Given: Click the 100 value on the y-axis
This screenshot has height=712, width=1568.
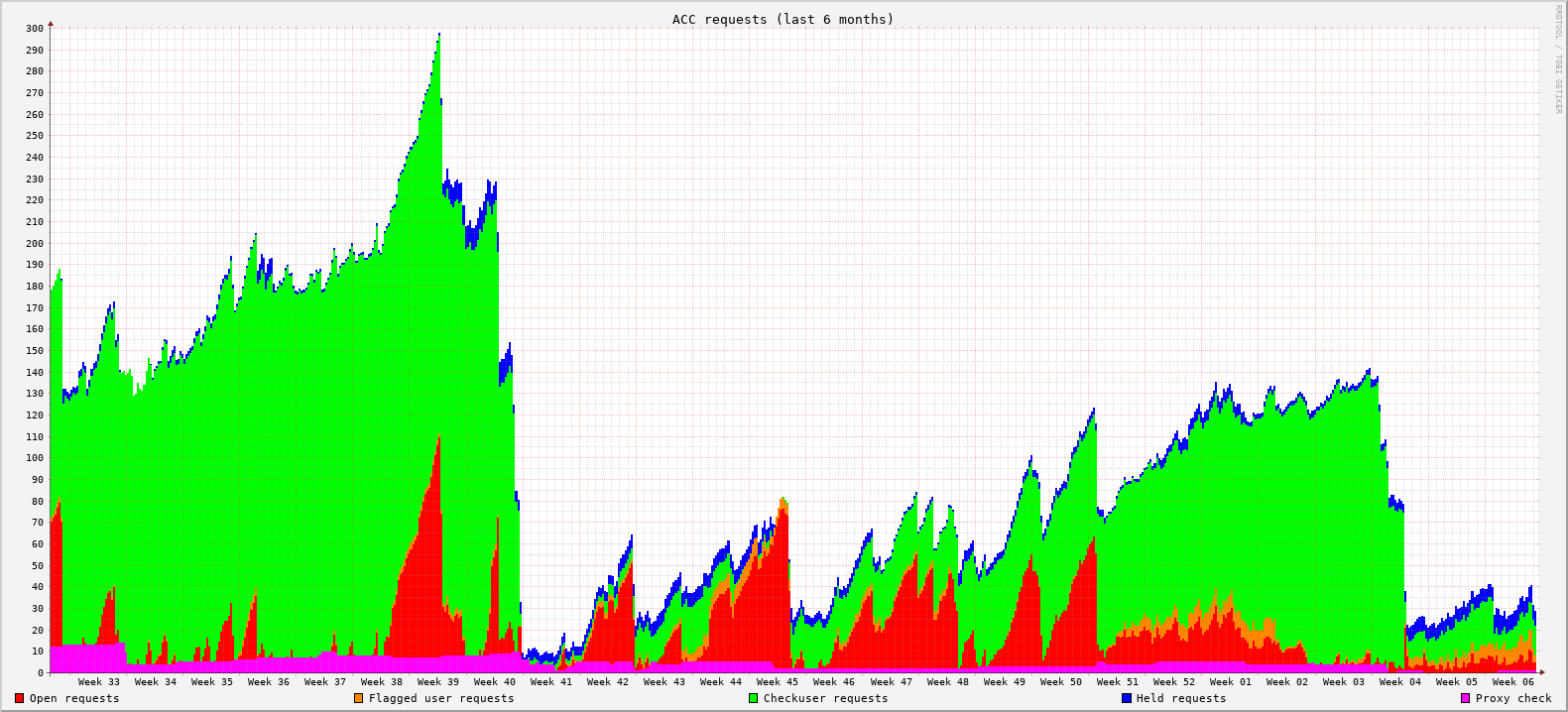Looking at the screenshot, I should pos(34,458).
